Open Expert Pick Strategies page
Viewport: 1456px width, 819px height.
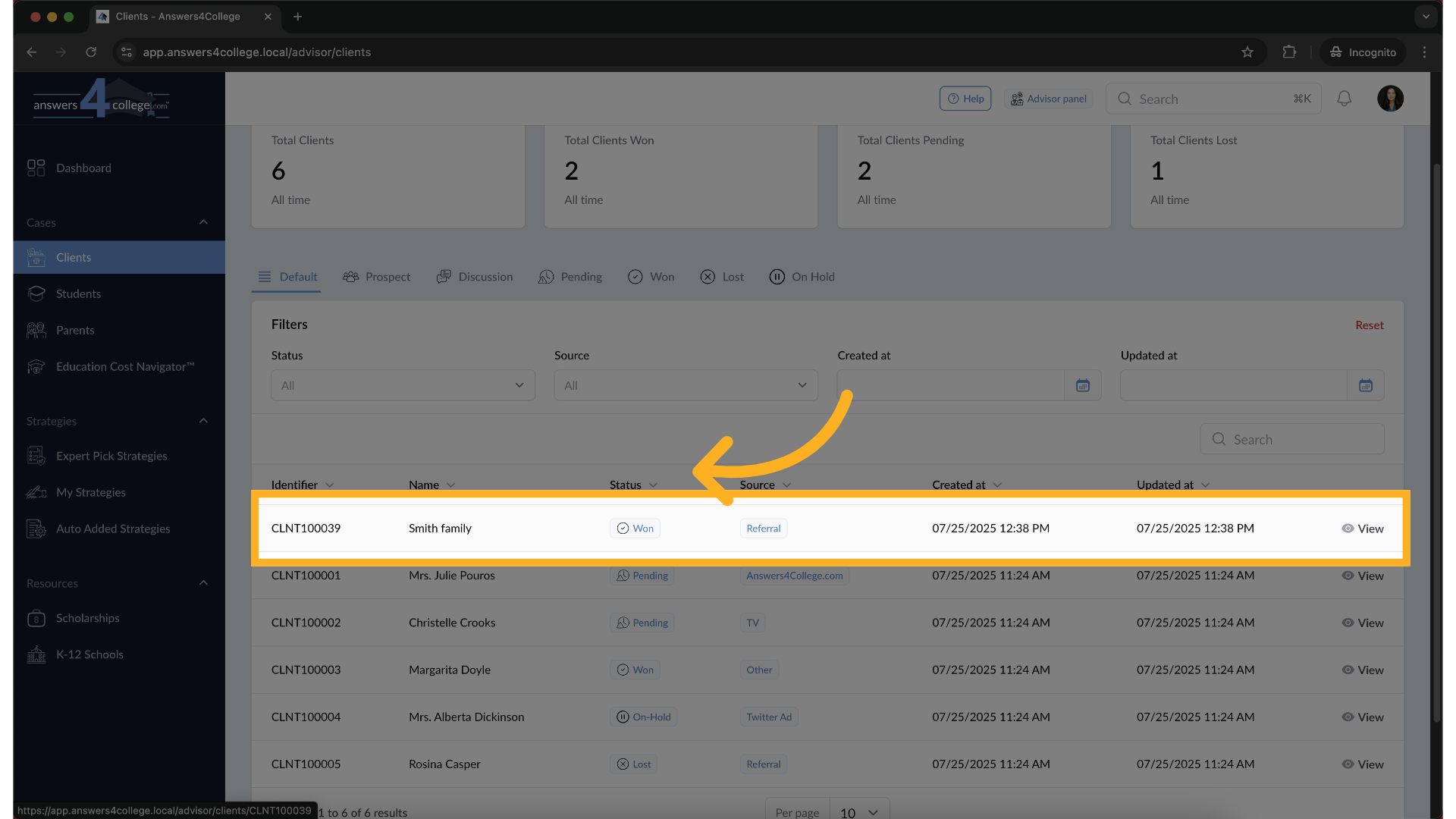111,456
